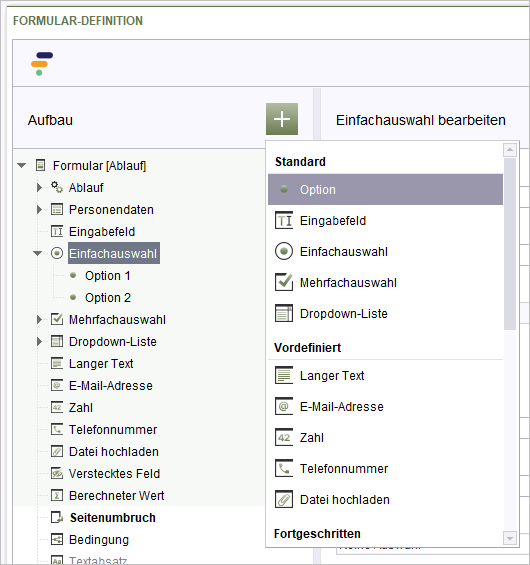530x565 pixels.
Task: Select the Datei hochladen paperclip icon in popup
Action: tap(284, 499)
